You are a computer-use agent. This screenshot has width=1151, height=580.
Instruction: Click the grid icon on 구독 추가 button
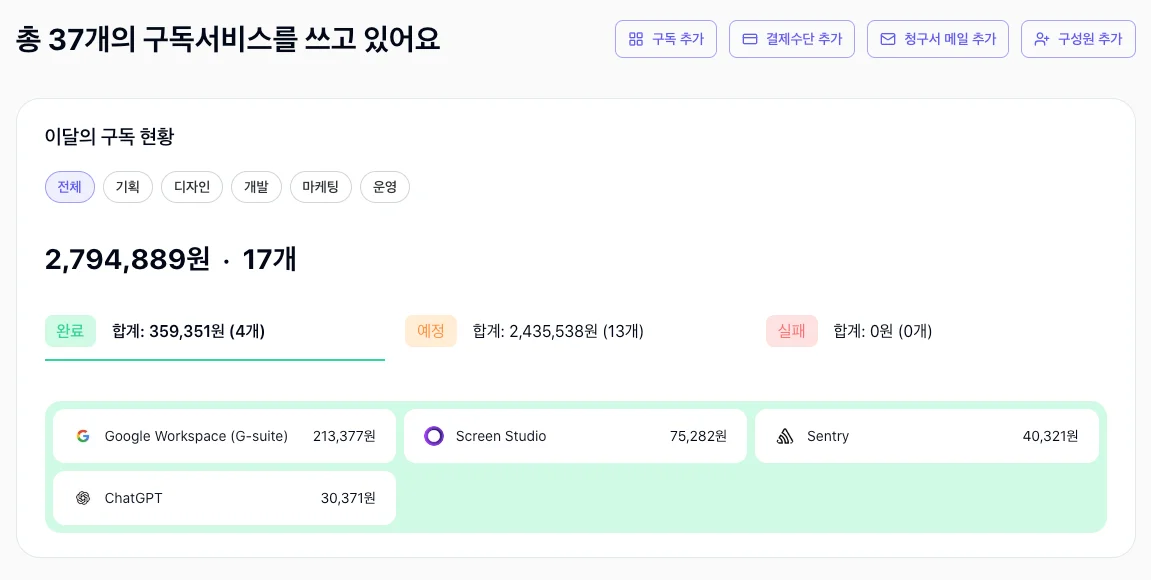pyautogui.click(x=634, y=39)
